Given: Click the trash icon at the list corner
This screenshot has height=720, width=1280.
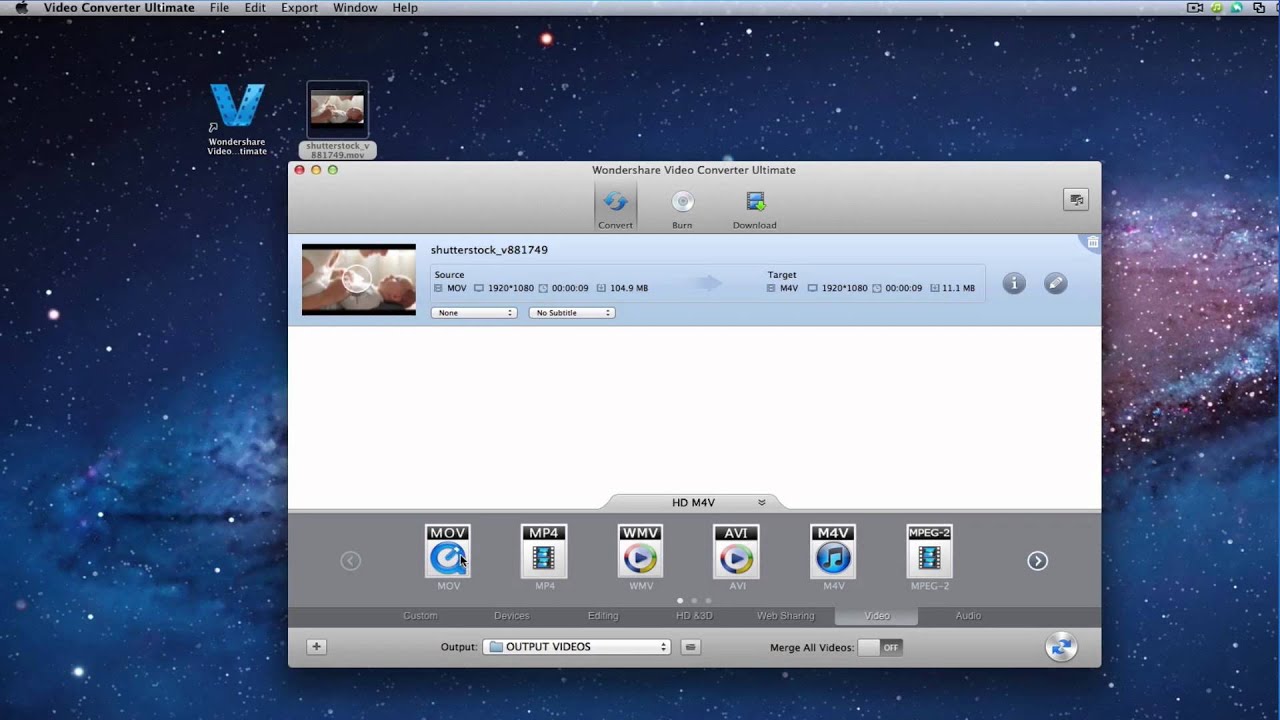Looking at the screenshot, I should pos(1092,242).
